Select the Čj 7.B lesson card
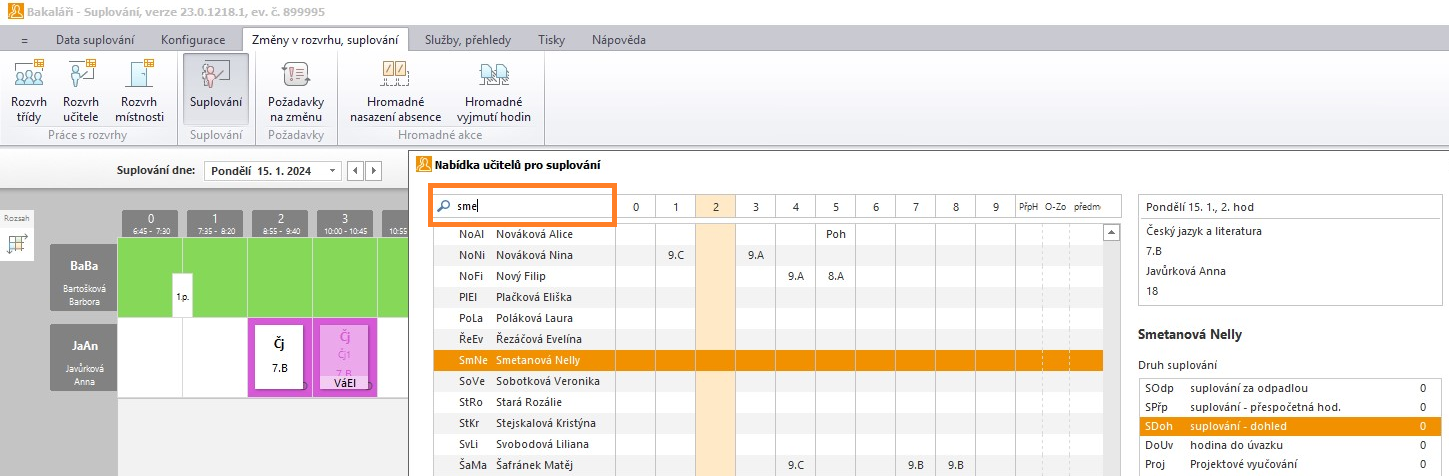 (281, 357)
